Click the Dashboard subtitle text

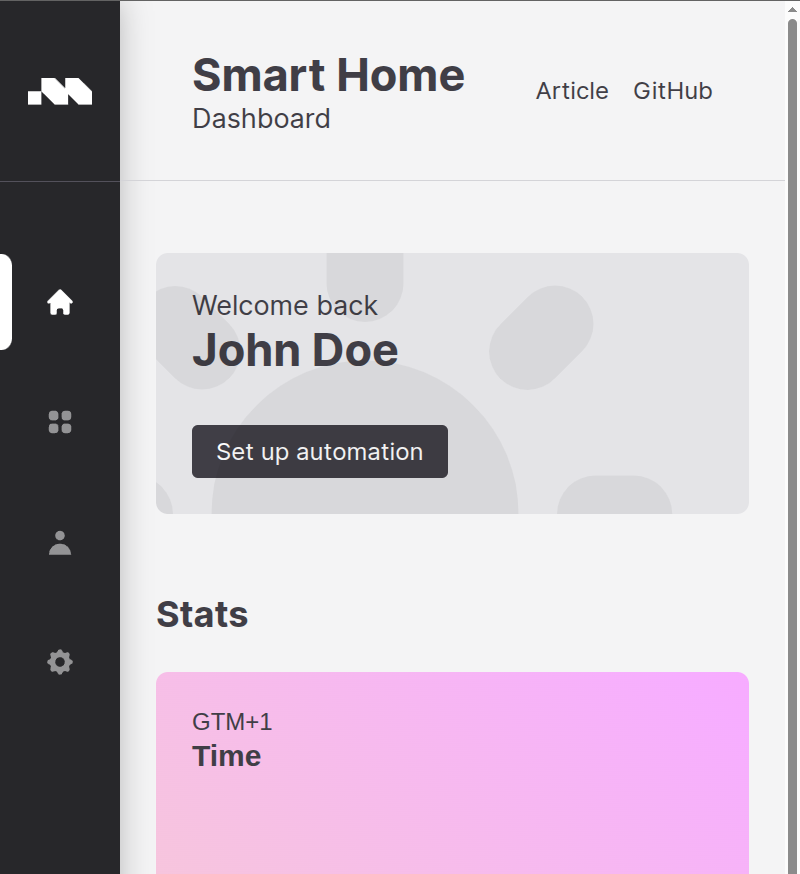[x=261, y=119]
